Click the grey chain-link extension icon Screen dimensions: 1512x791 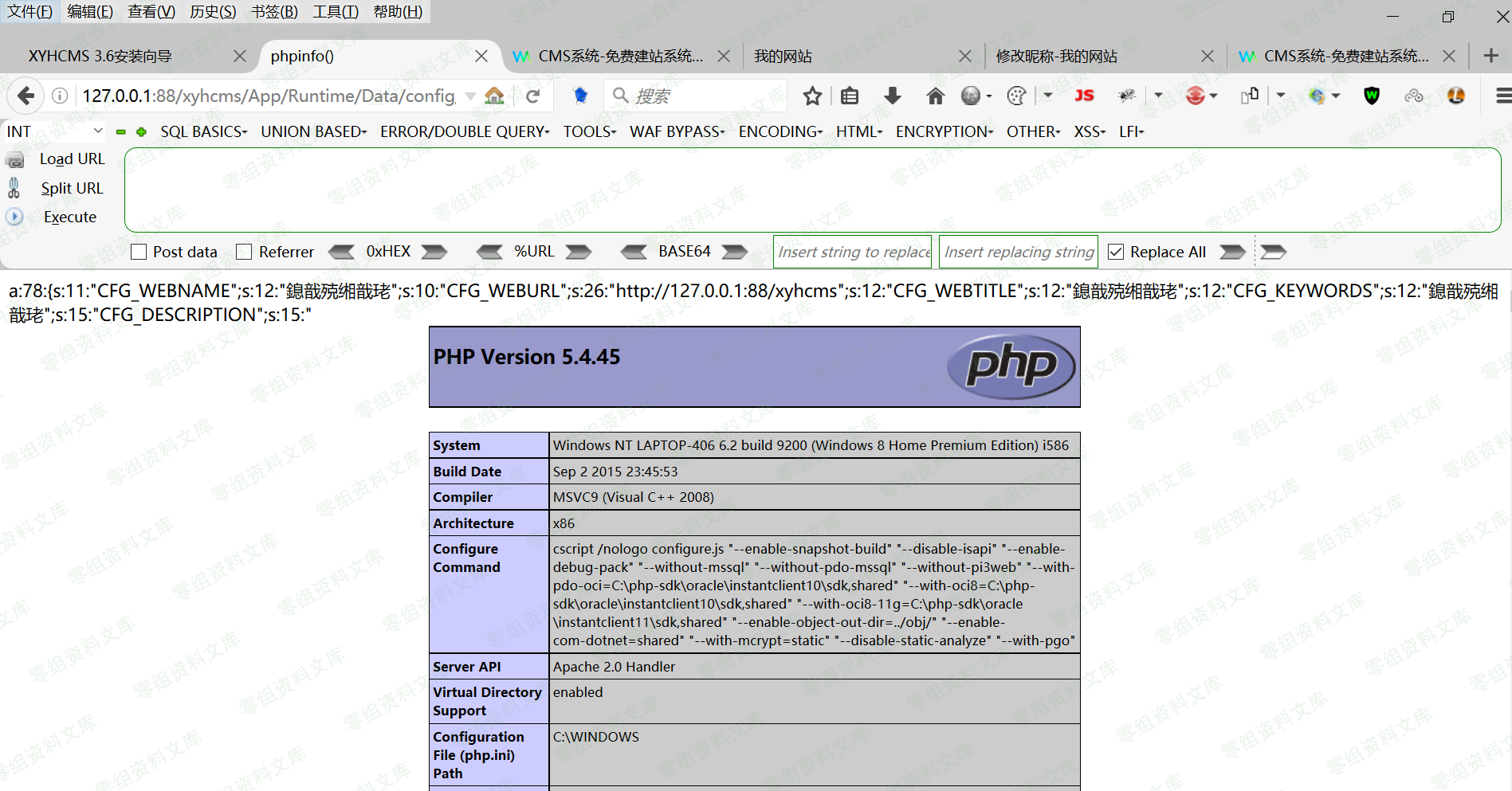1414,96
